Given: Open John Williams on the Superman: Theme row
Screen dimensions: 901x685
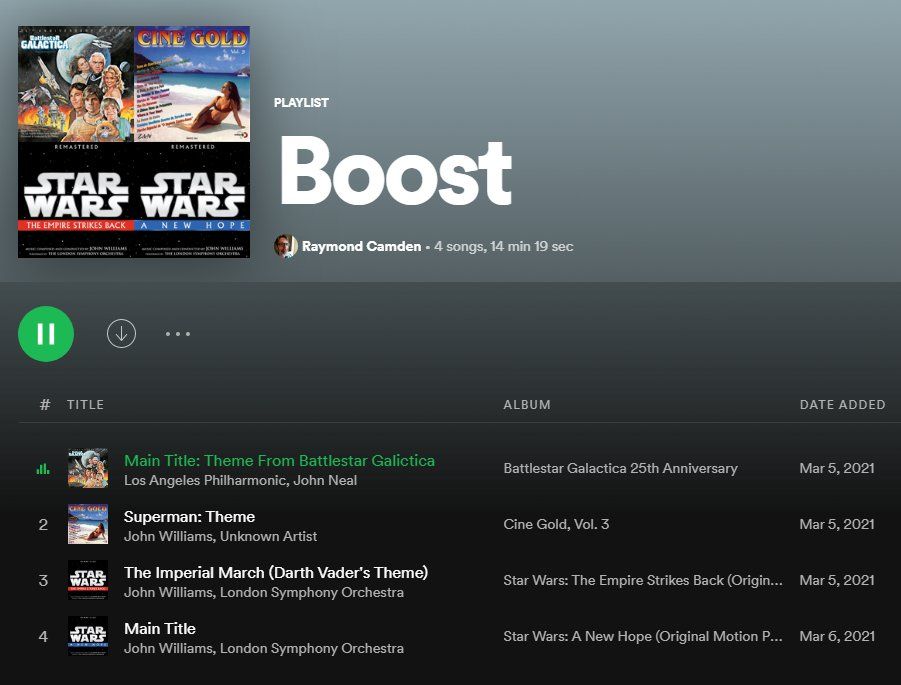Looking at the screenshot, I should click(168, 537).
